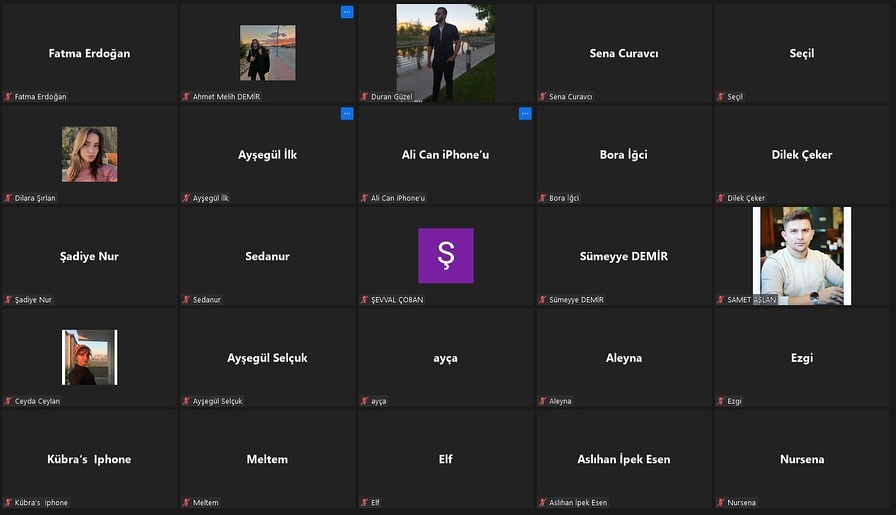Image resolution: width=896 pixels, height=515 pixels.
Task: Open more options on Ali Can iPhone'u tile
Action: tap(525, 114)
